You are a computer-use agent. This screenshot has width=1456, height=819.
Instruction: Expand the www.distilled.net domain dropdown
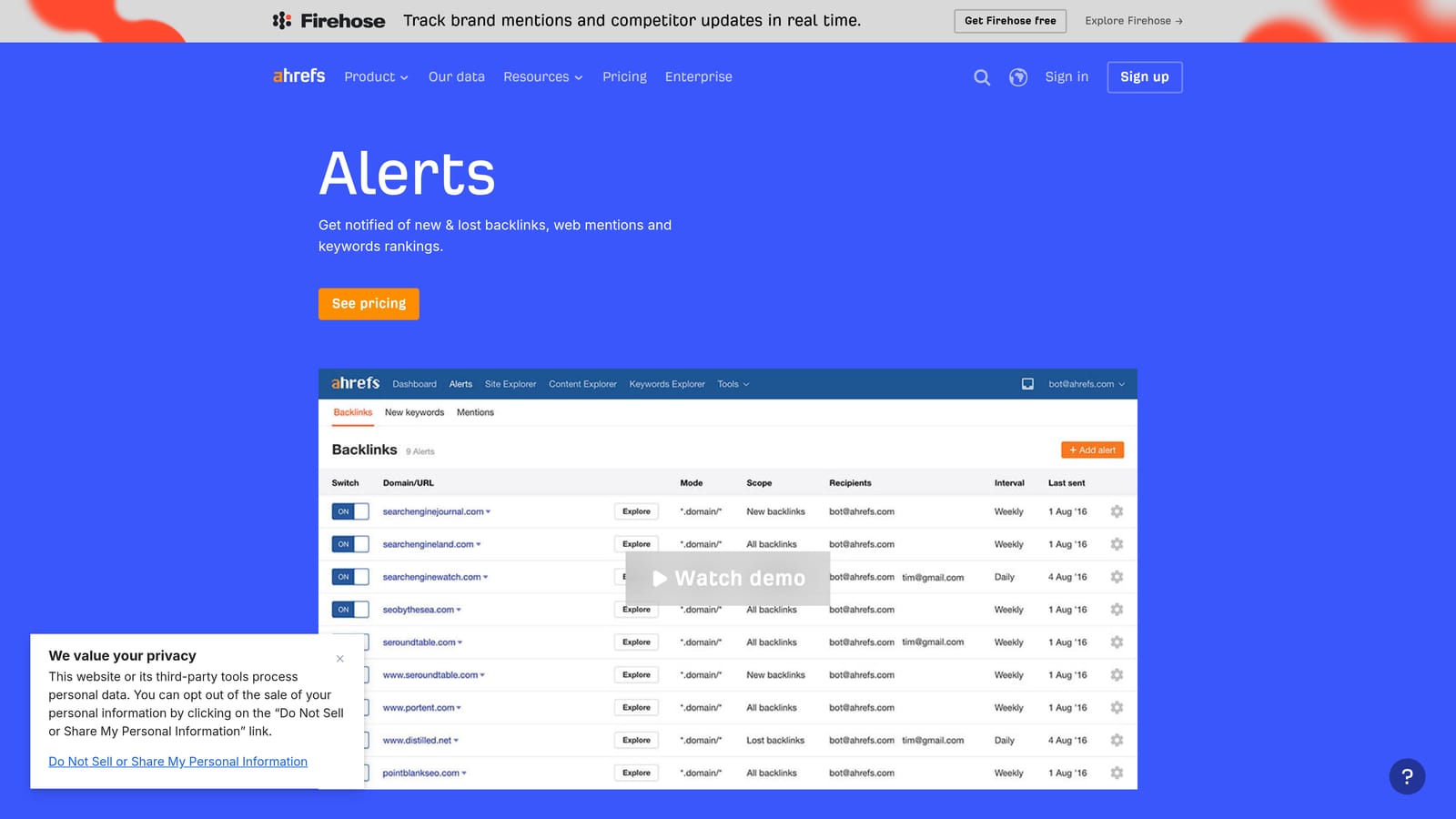(456, 741)
